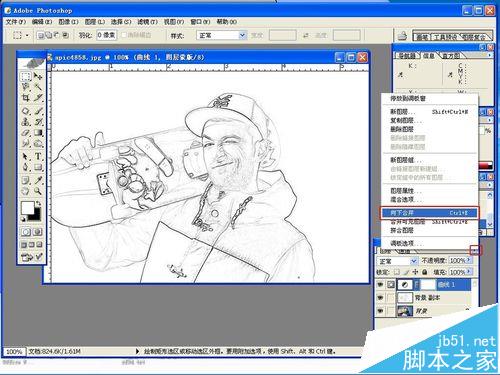
Task: Open the 图像(I) menu
Action: pyautogui.click(x=68, y=22)
